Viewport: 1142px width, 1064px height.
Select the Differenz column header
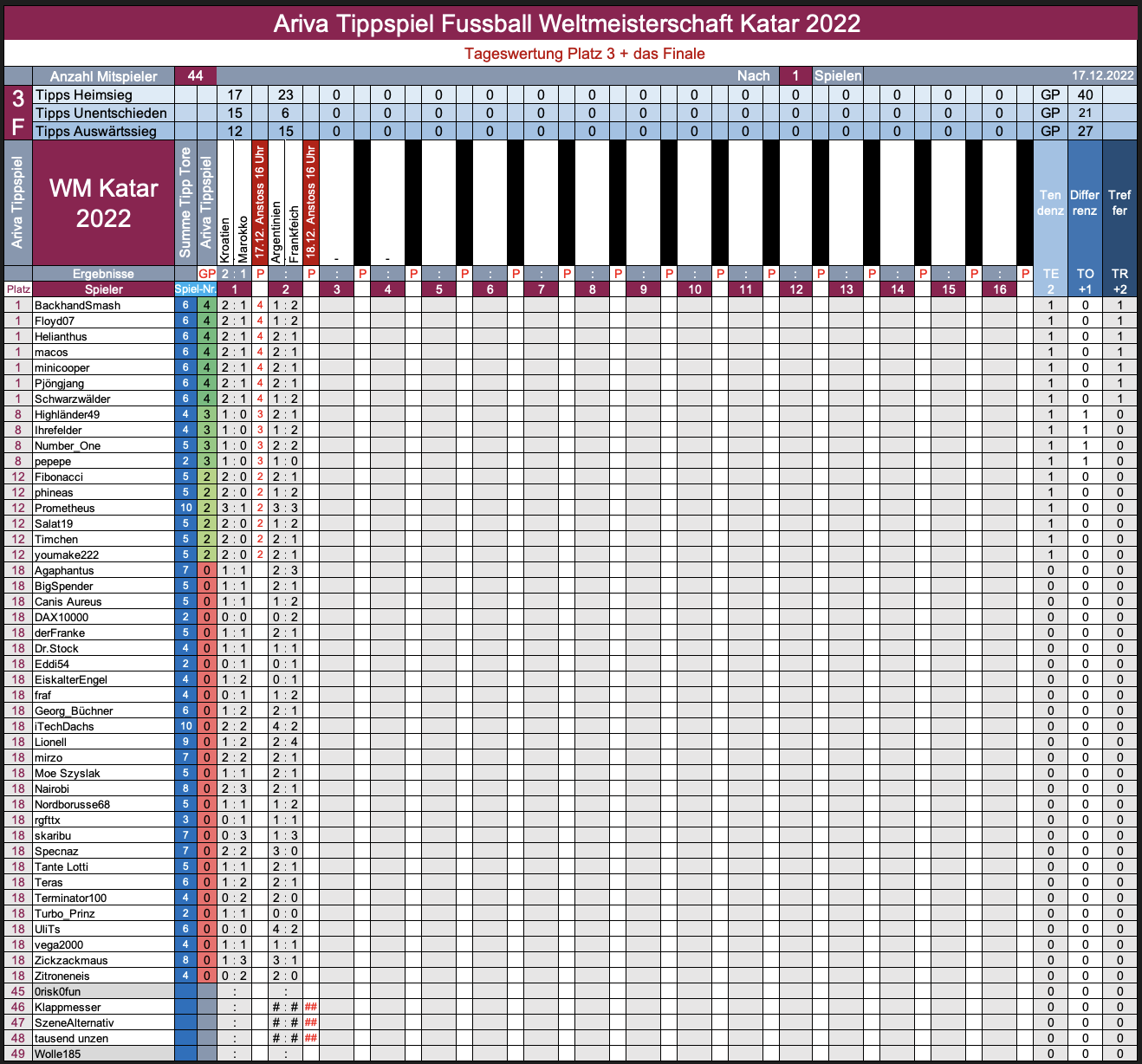coord(1085,203)
